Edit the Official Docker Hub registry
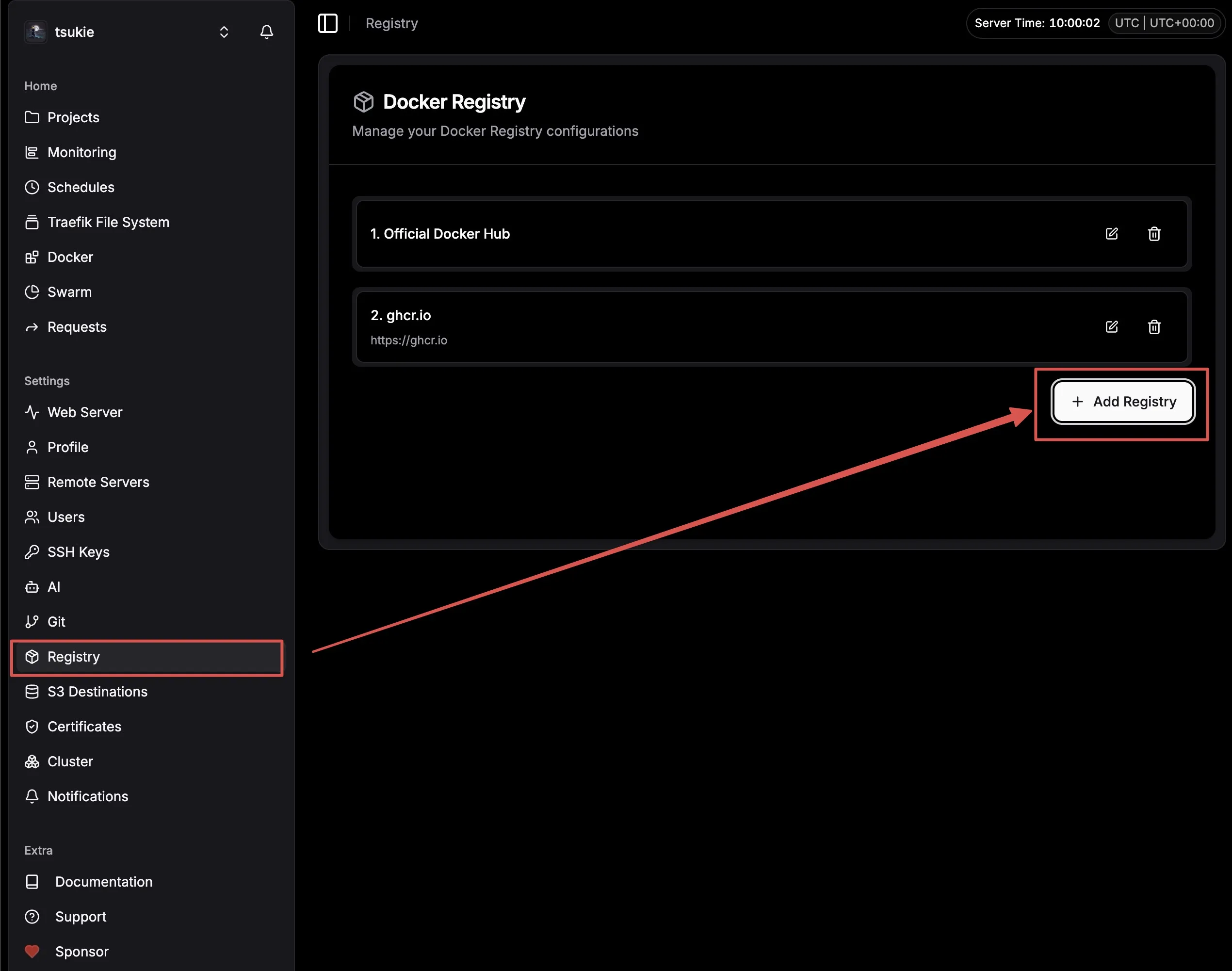 (1111, 234)
